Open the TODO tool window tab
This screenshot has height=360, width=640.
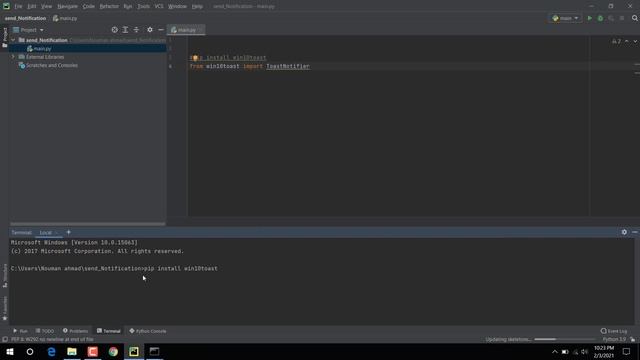[44, 331]
